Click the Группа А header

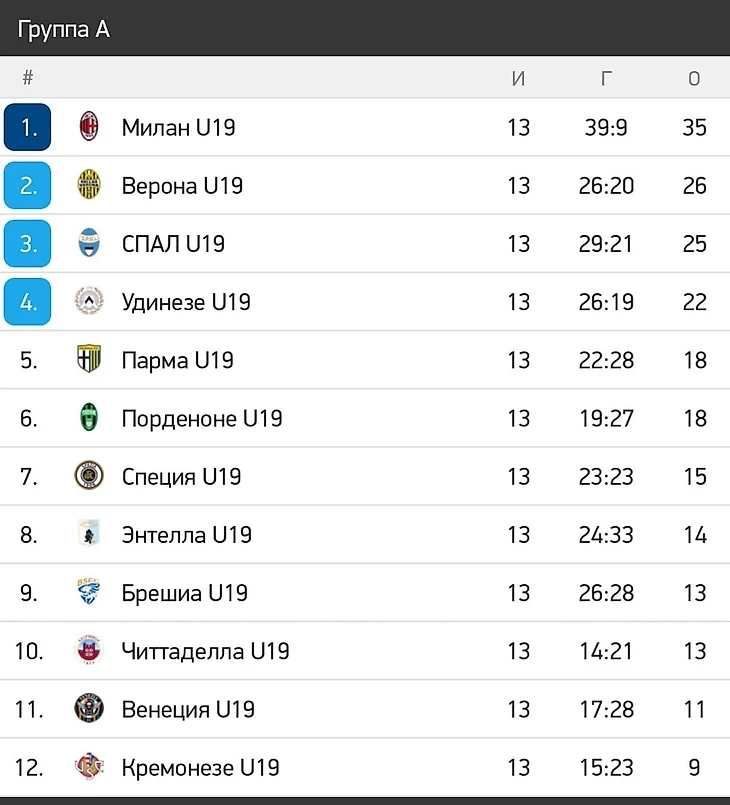pyautogui.click(x=64, y=30)
